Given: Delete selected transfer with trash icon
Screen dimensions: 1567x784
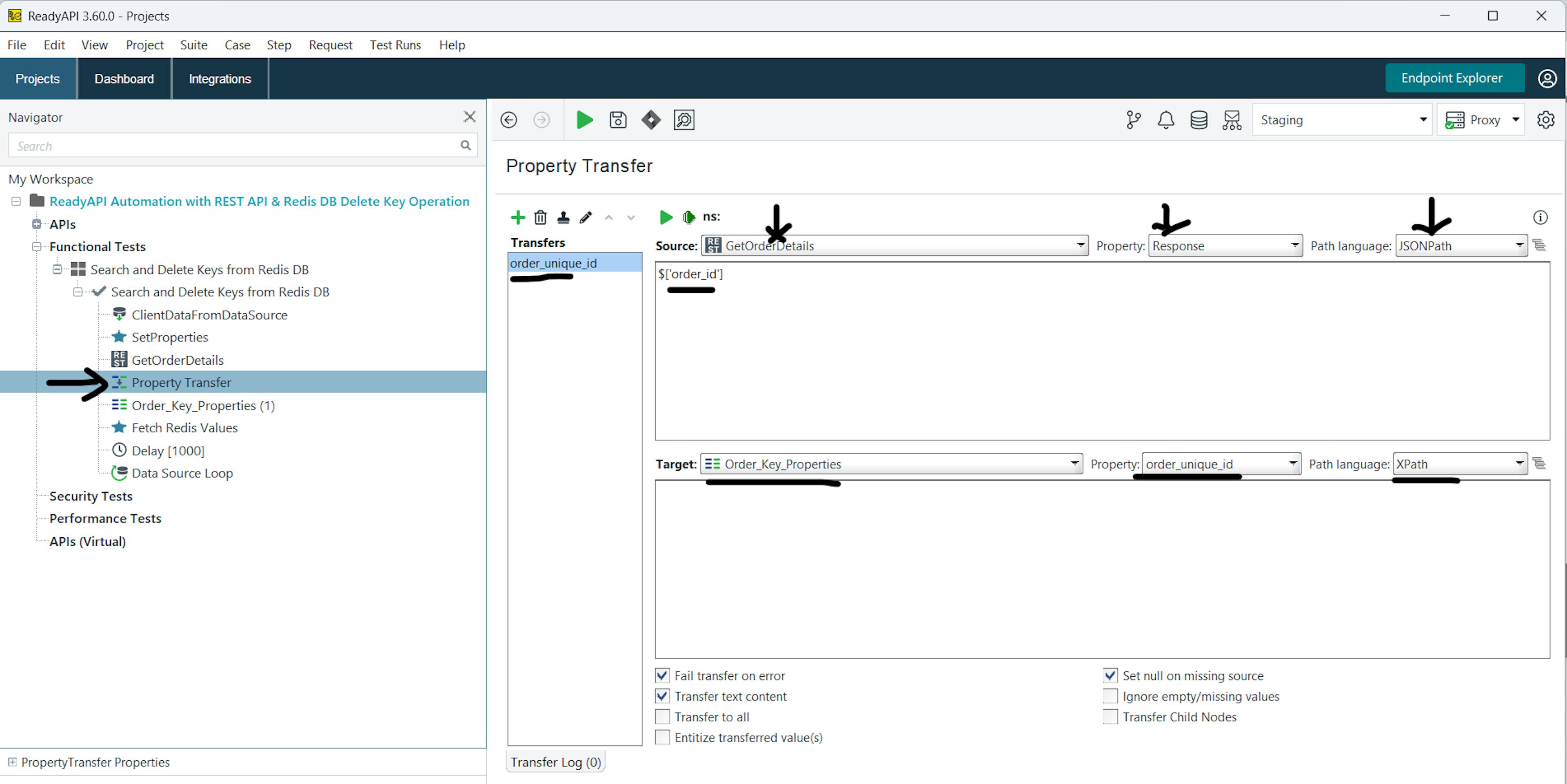Looking at the screenshot, I should point(540,217).
